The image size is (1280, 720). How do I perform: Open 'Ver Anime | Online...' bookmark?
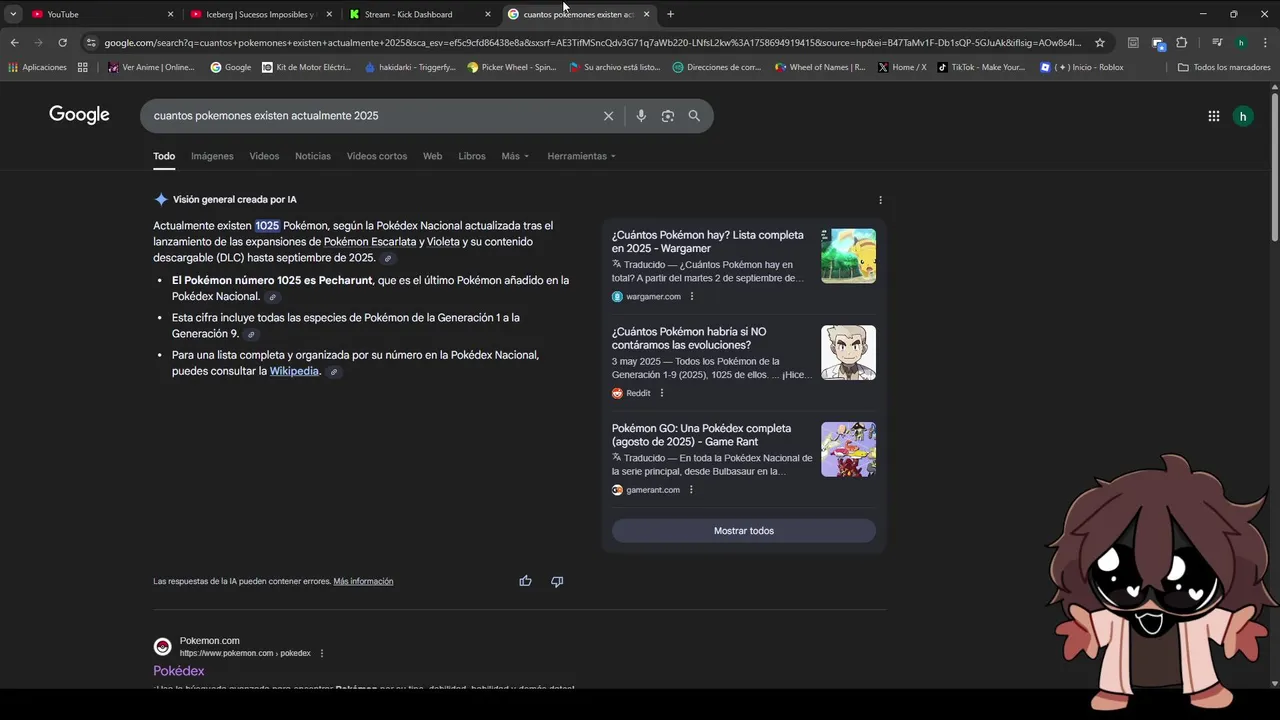coord(150,67)
